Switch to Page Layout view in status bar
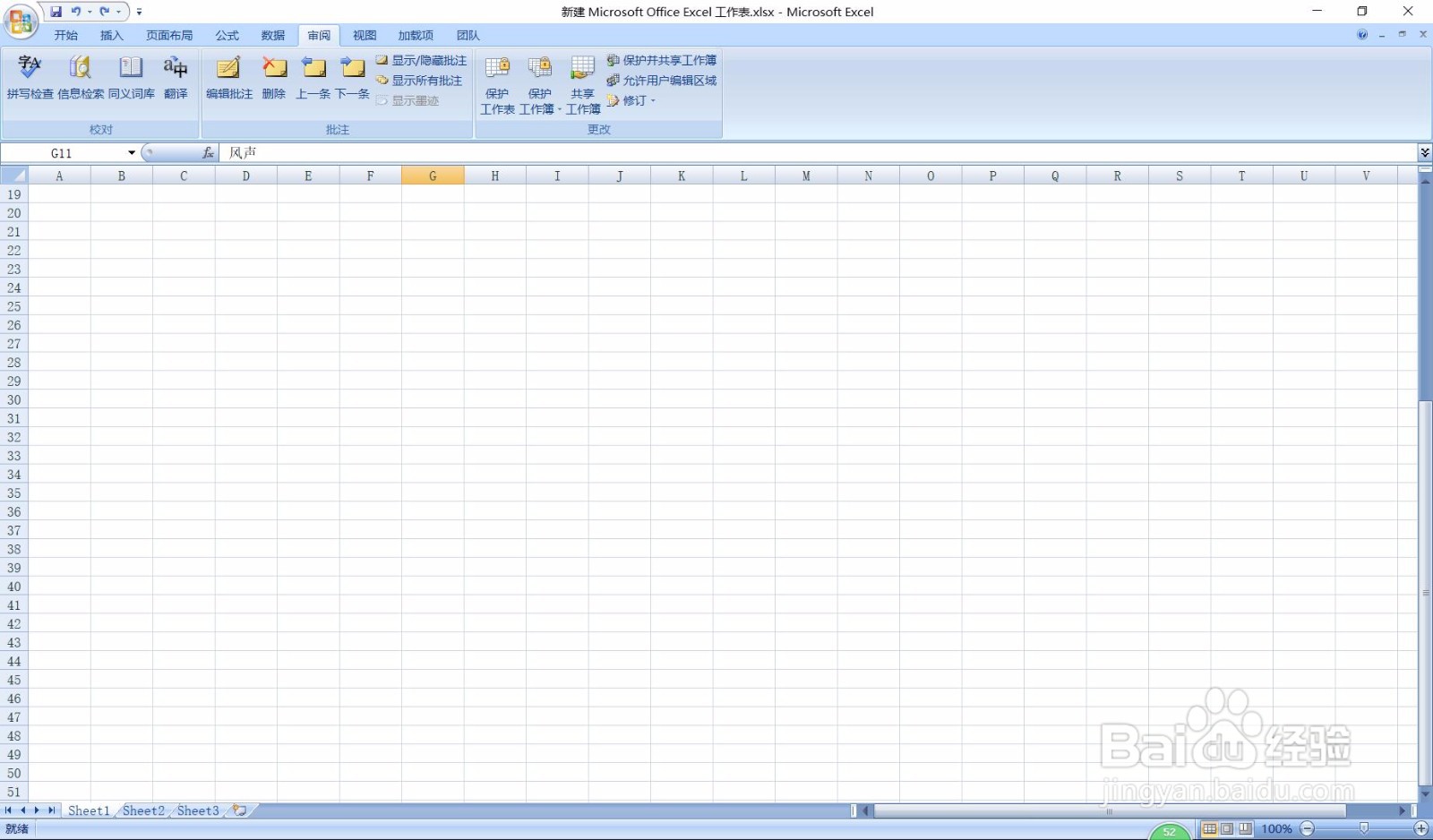Screen dimensions: 1433x840 click(1227, 829)
